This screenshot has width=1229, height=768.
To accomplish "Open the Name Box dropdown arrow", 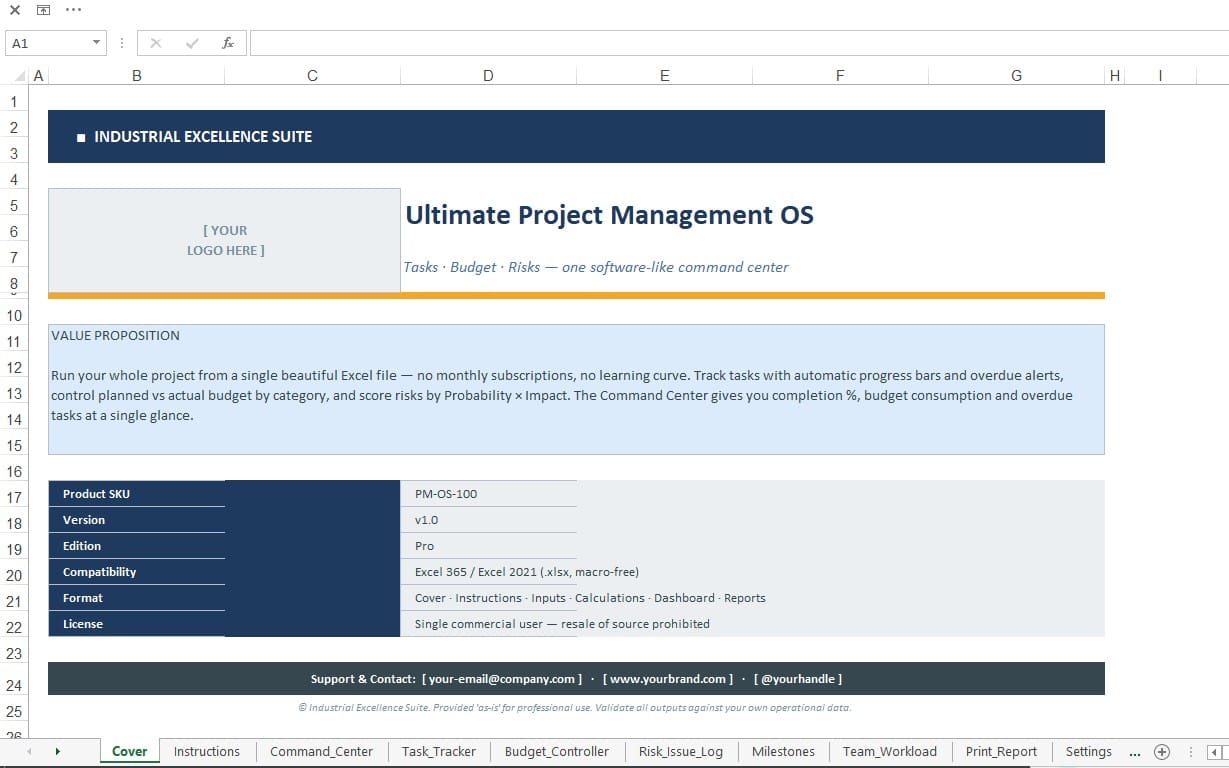I will tap(96, 43).
